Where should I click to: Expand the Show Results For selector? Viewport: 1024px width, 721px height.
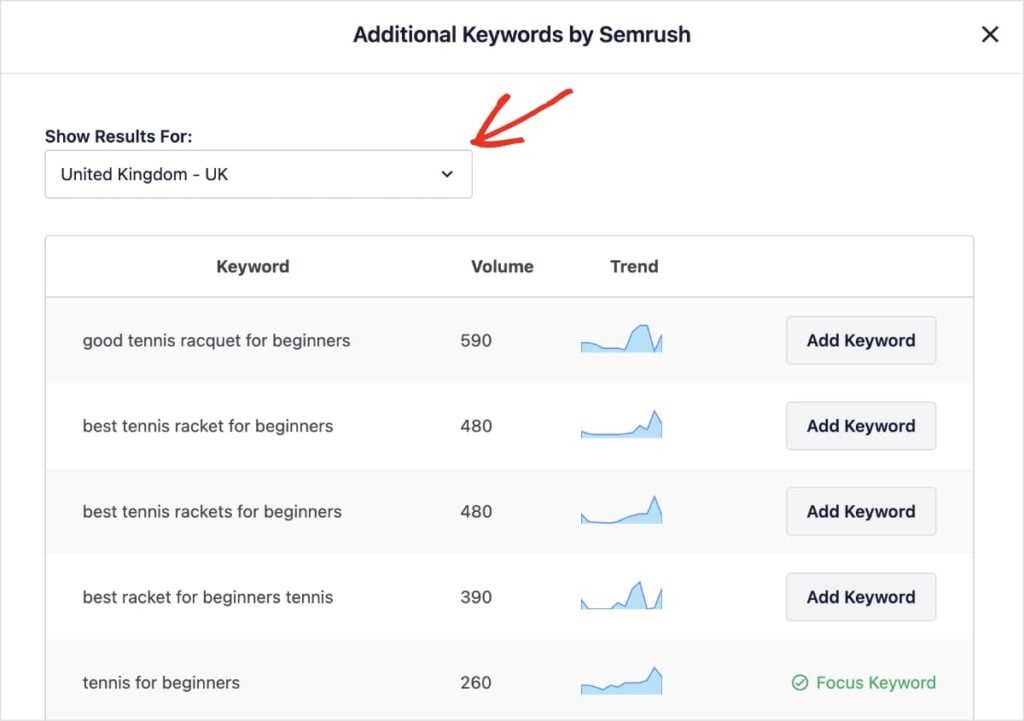click(257, 174)
